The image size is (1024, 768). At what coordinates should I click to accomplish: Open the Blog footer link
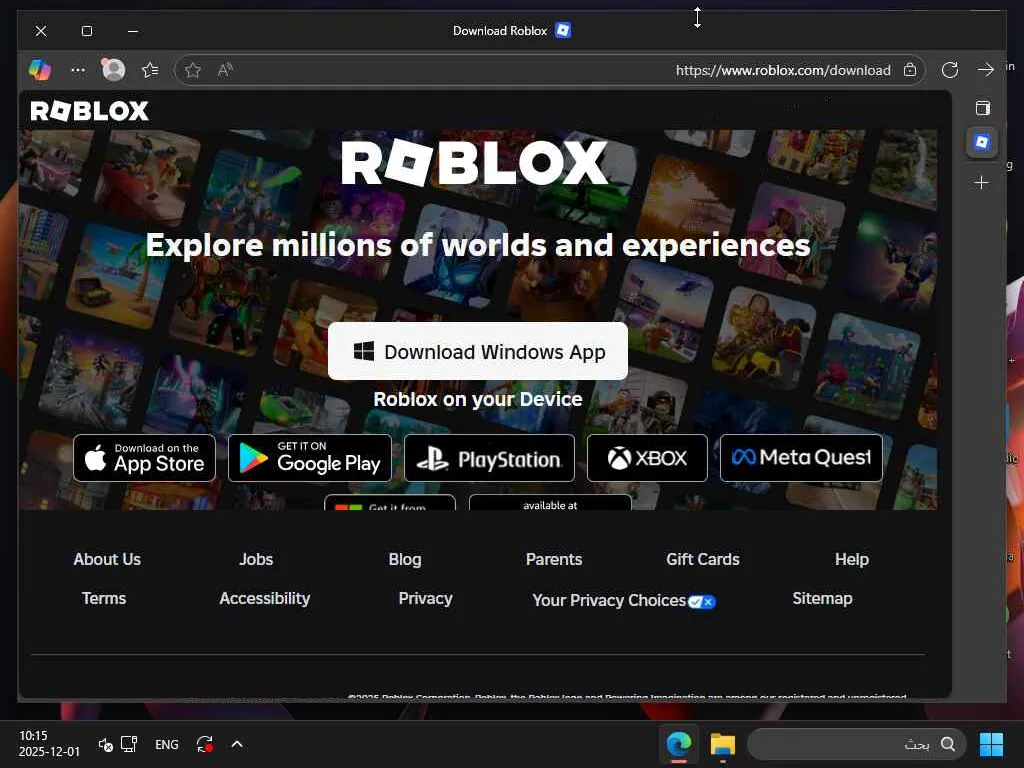[405, 560]
